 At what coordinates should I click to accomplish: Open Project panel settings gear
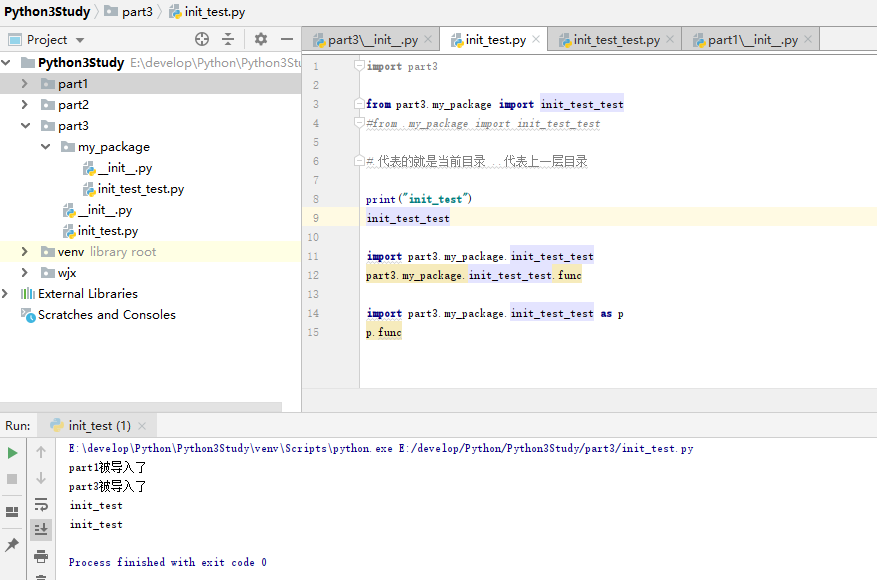[x=261, y=39]
